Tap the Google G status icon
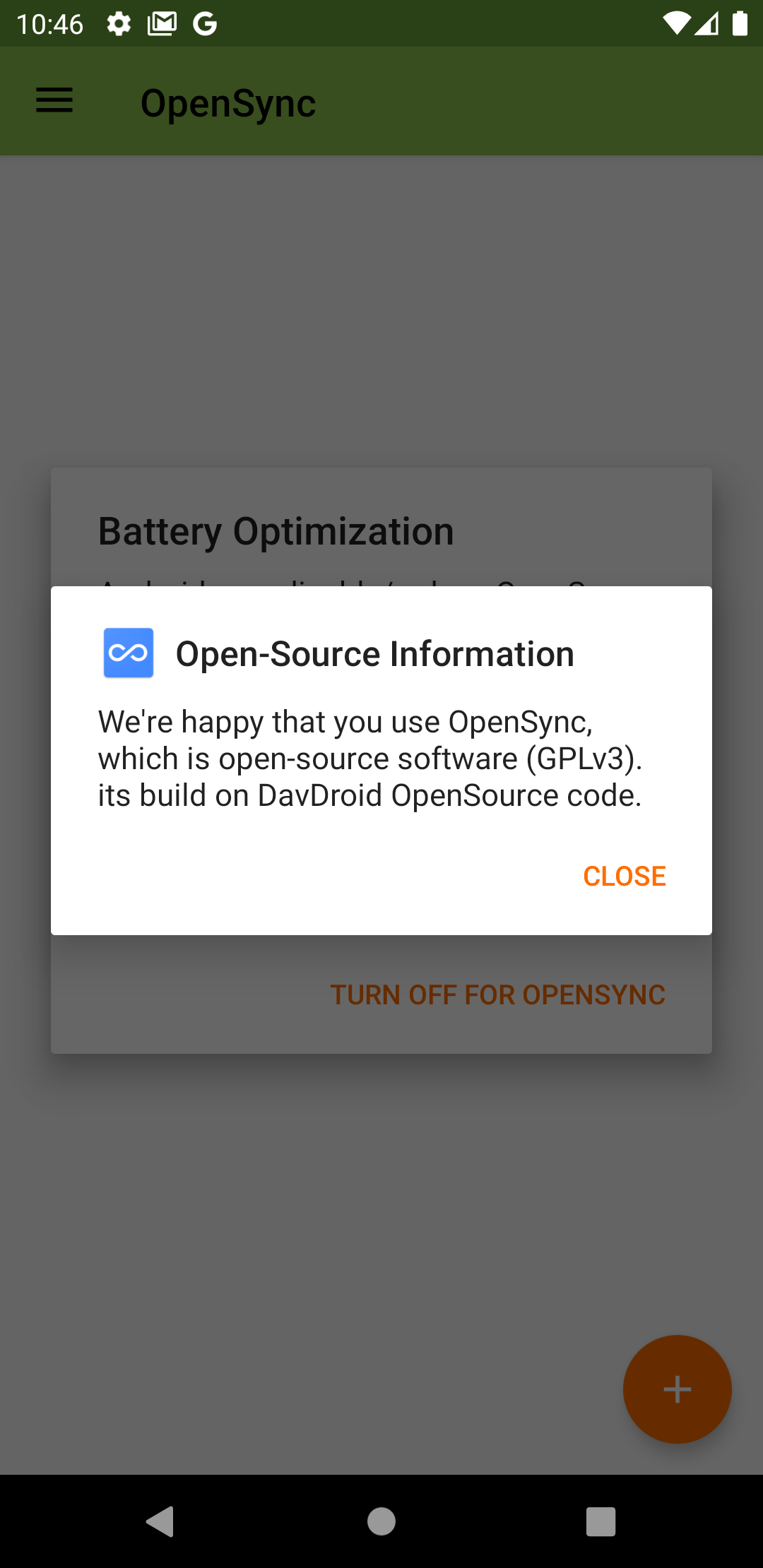The image size is (763, 1568). pos(205,24)
